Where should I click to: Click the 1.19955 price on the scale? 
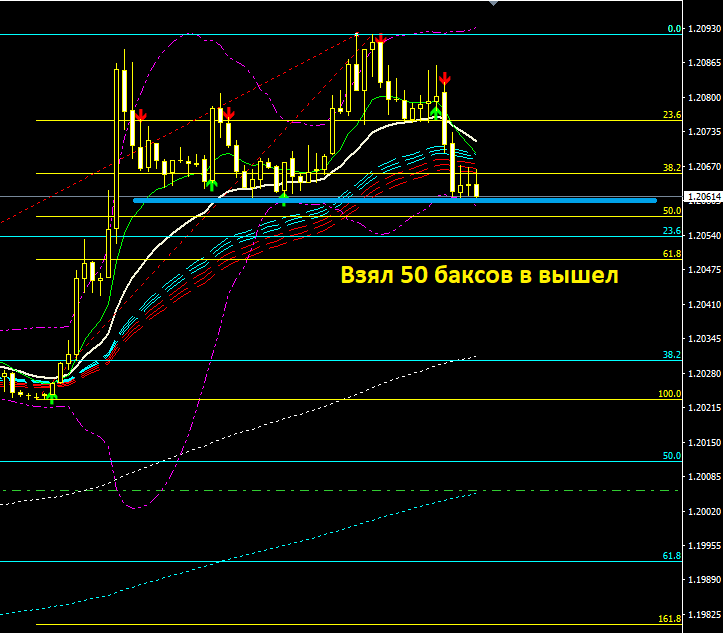(x=704, y=546)
